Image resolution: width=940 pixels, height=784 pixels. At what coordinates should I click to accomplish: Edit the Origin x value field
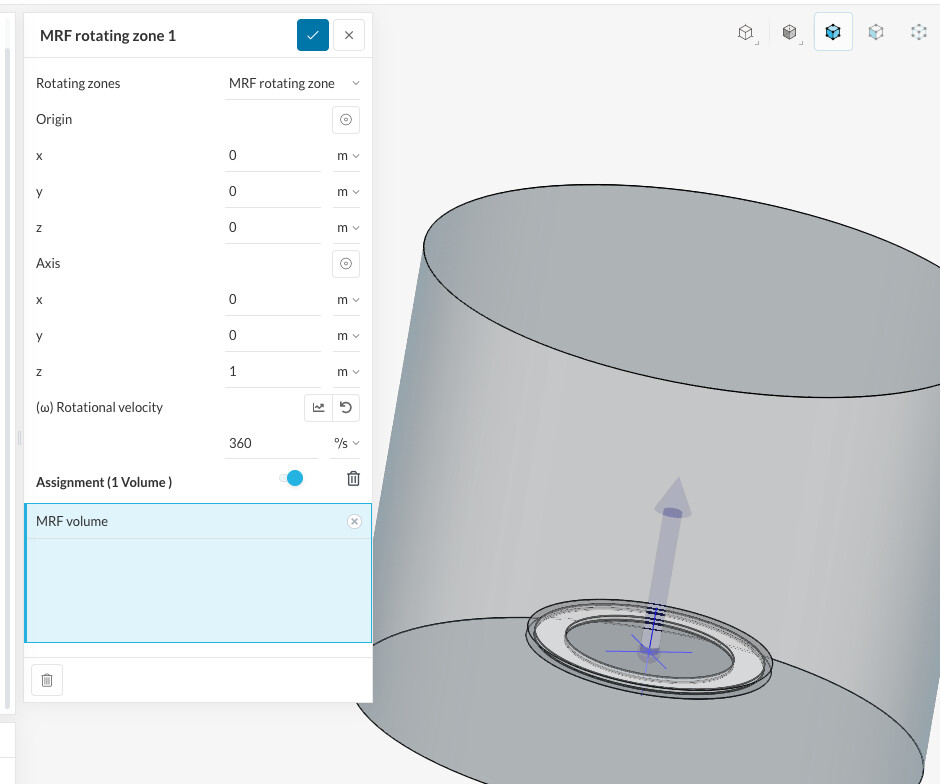[273, 156]
